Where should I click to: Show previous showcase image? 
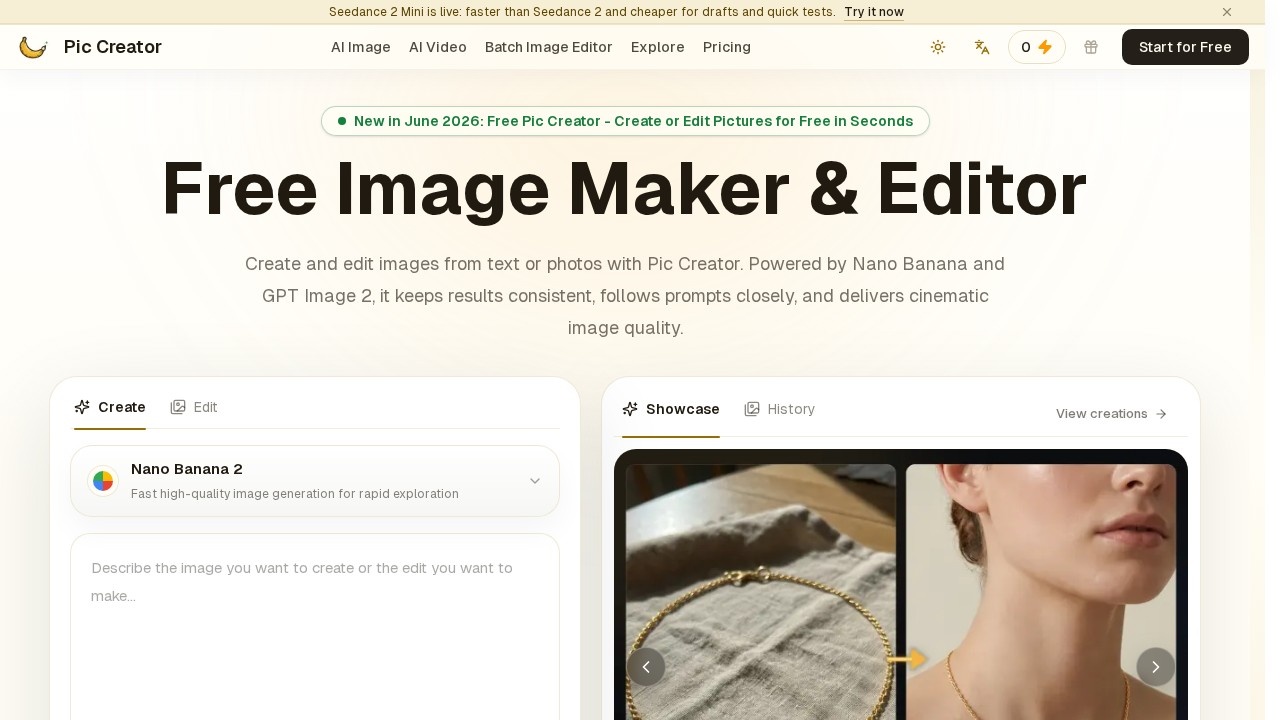646,667
